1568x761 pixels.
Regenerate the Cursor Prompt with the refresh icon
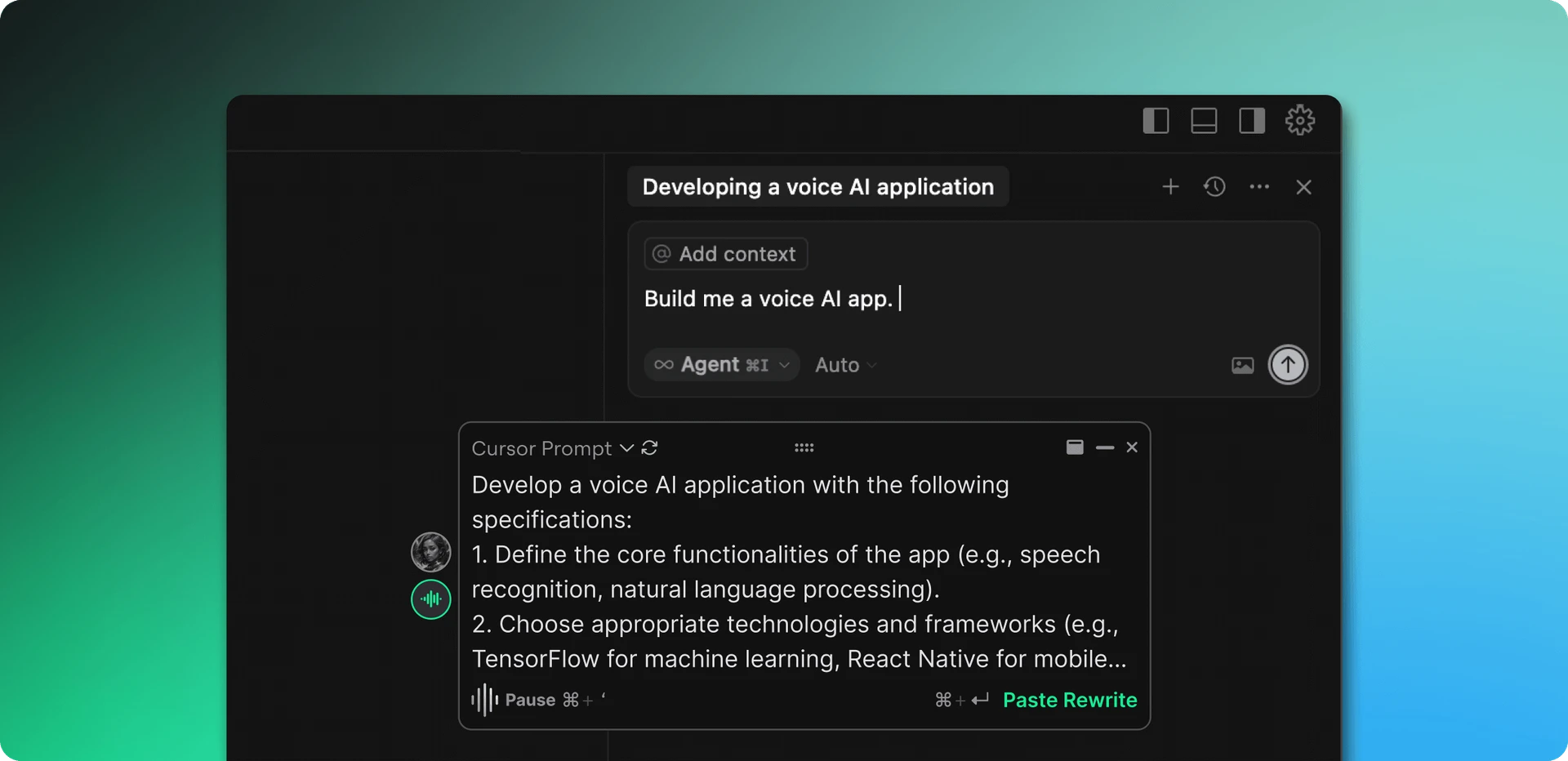(649, 447)
